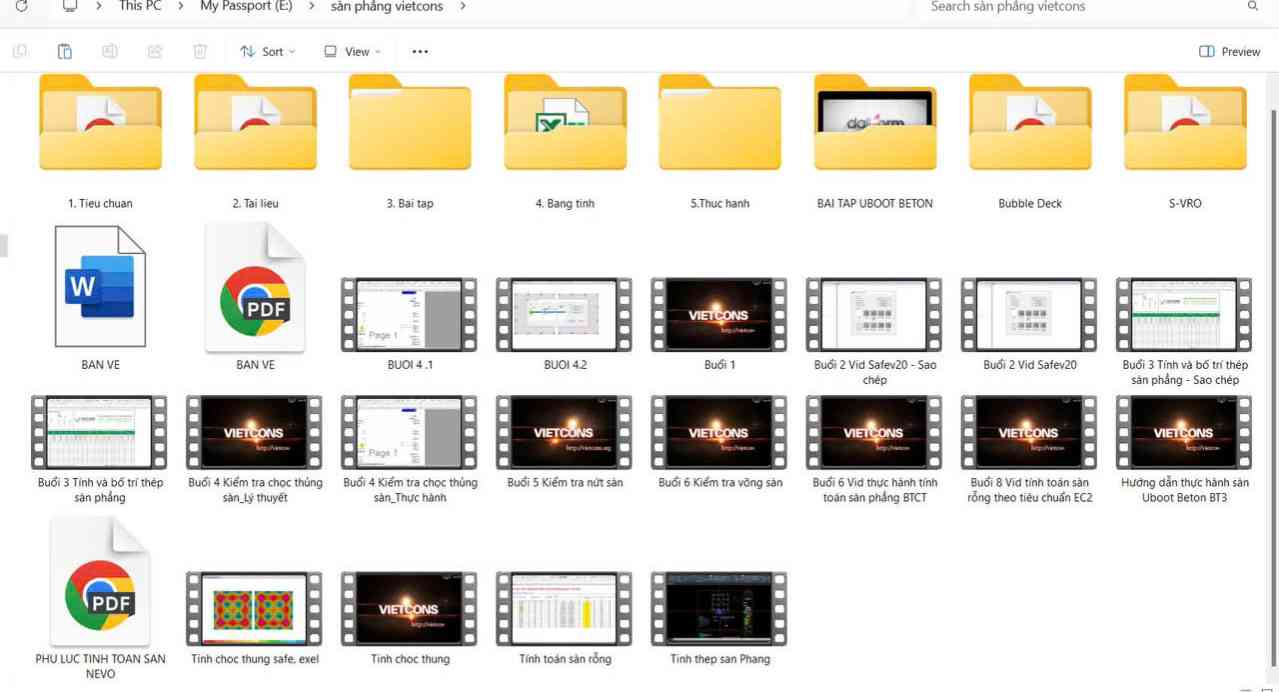Go to This PC in address bar
The height and width of the screenshot is (692, 1279).
coord(140,7)
